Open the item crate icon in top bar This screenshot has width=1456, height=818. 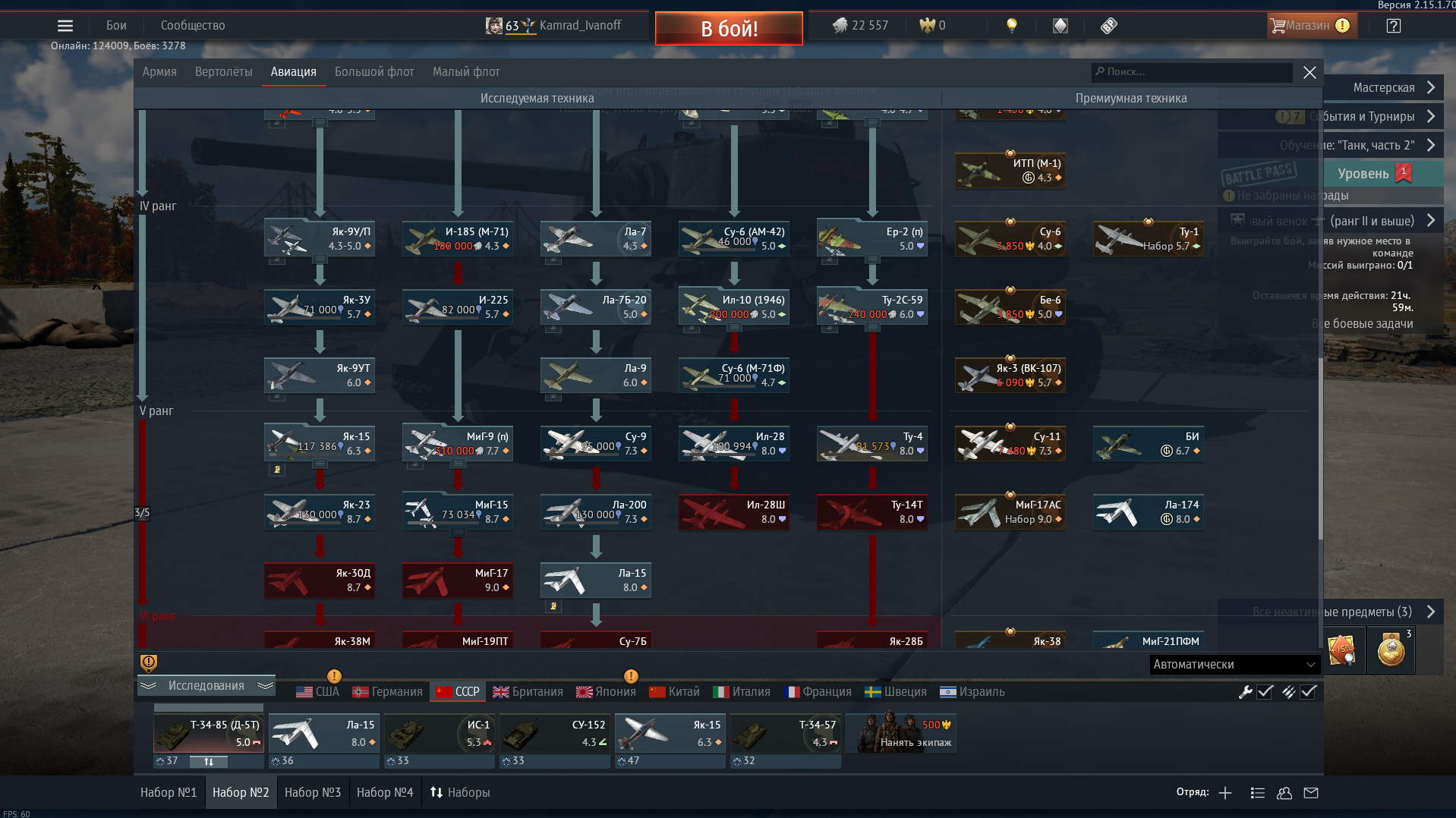1109,26
